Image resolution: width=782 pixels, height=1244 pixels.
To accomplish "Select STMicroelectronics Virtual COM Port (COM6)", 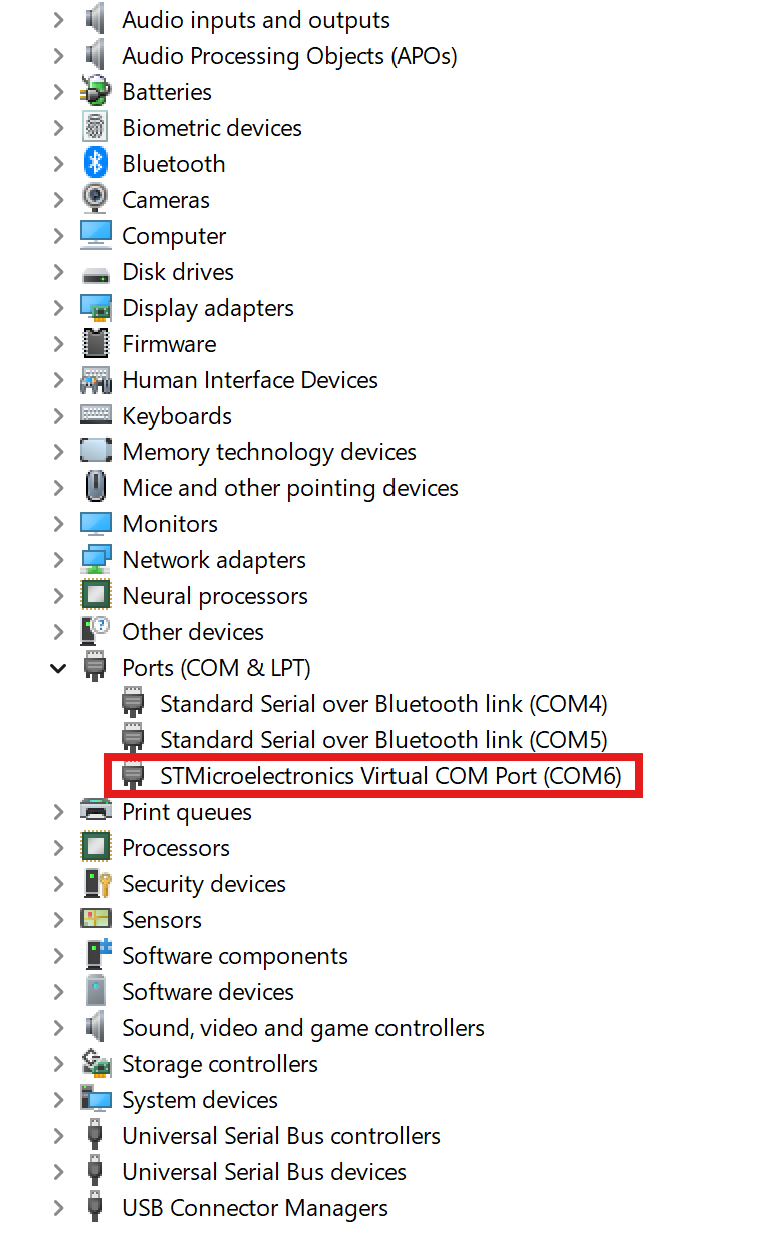I will click(x=391, y=776).
